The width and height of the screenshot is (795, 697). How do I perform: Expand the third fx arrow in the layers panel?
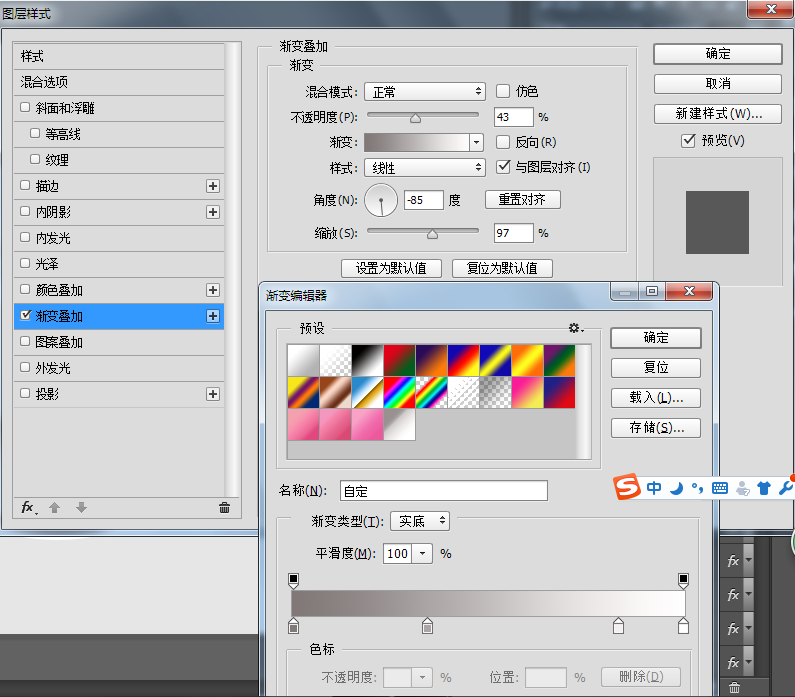[748, 628]
